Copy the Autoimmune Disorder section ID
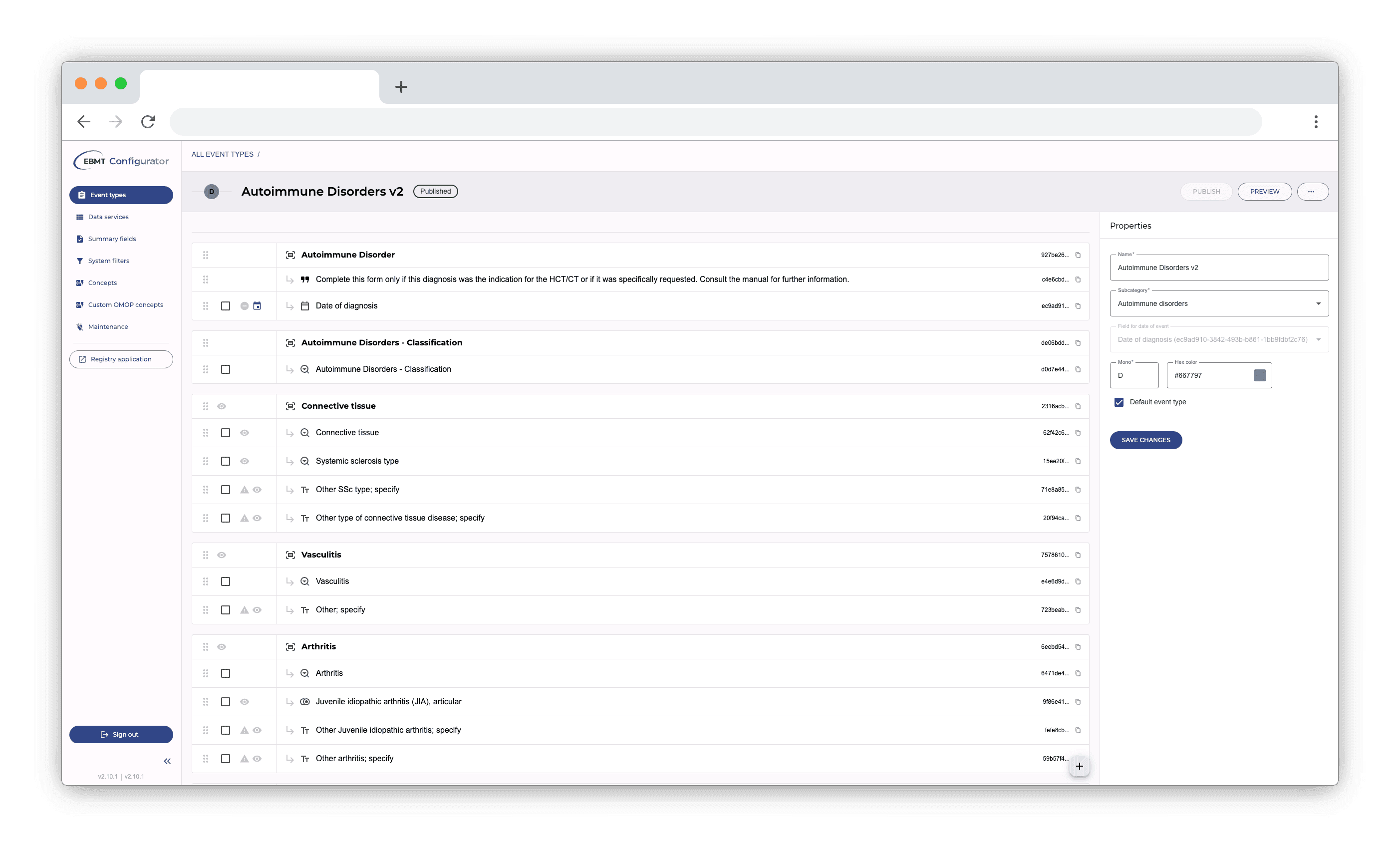 click(1078, 255)
